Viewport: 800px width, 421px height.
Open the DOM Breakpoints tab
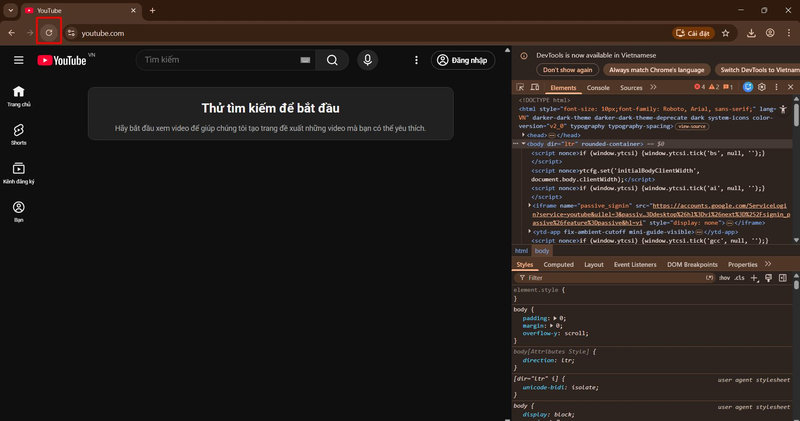[692, 264]
